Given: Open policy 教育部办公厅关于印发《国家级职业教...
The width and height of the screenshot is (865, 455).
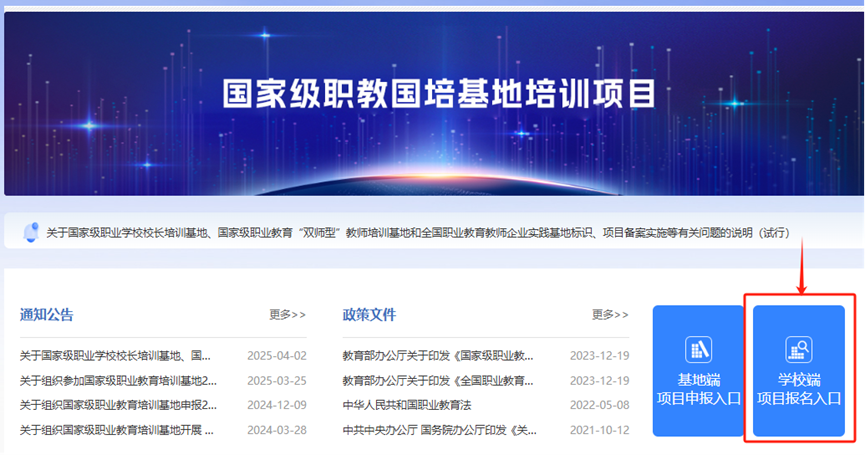Looking at the screenshot, I should click(x=438, y=356).
